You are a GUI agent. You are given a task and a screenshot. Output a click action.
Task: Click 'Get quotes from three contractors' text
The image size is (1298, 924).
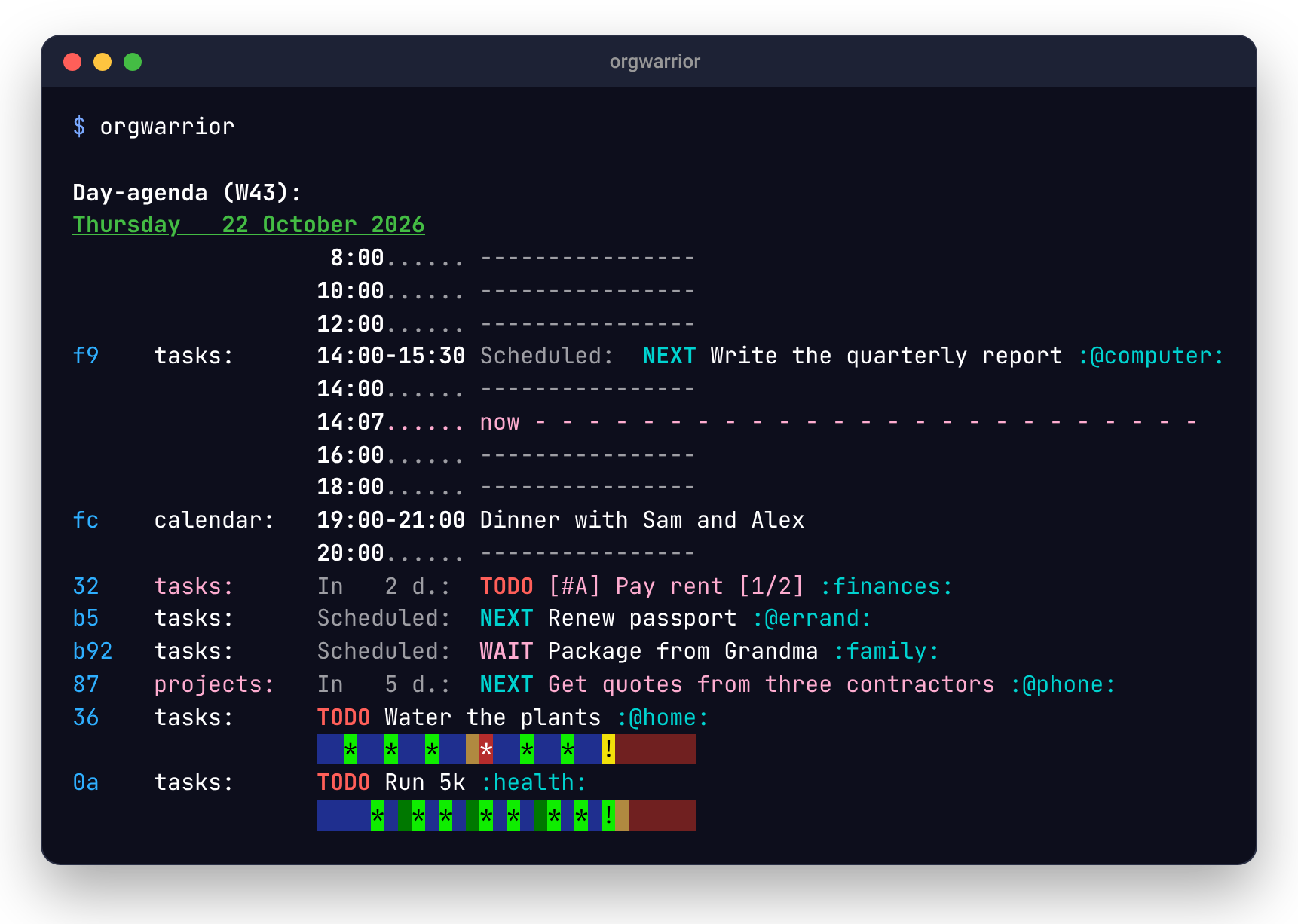[771, 684]
